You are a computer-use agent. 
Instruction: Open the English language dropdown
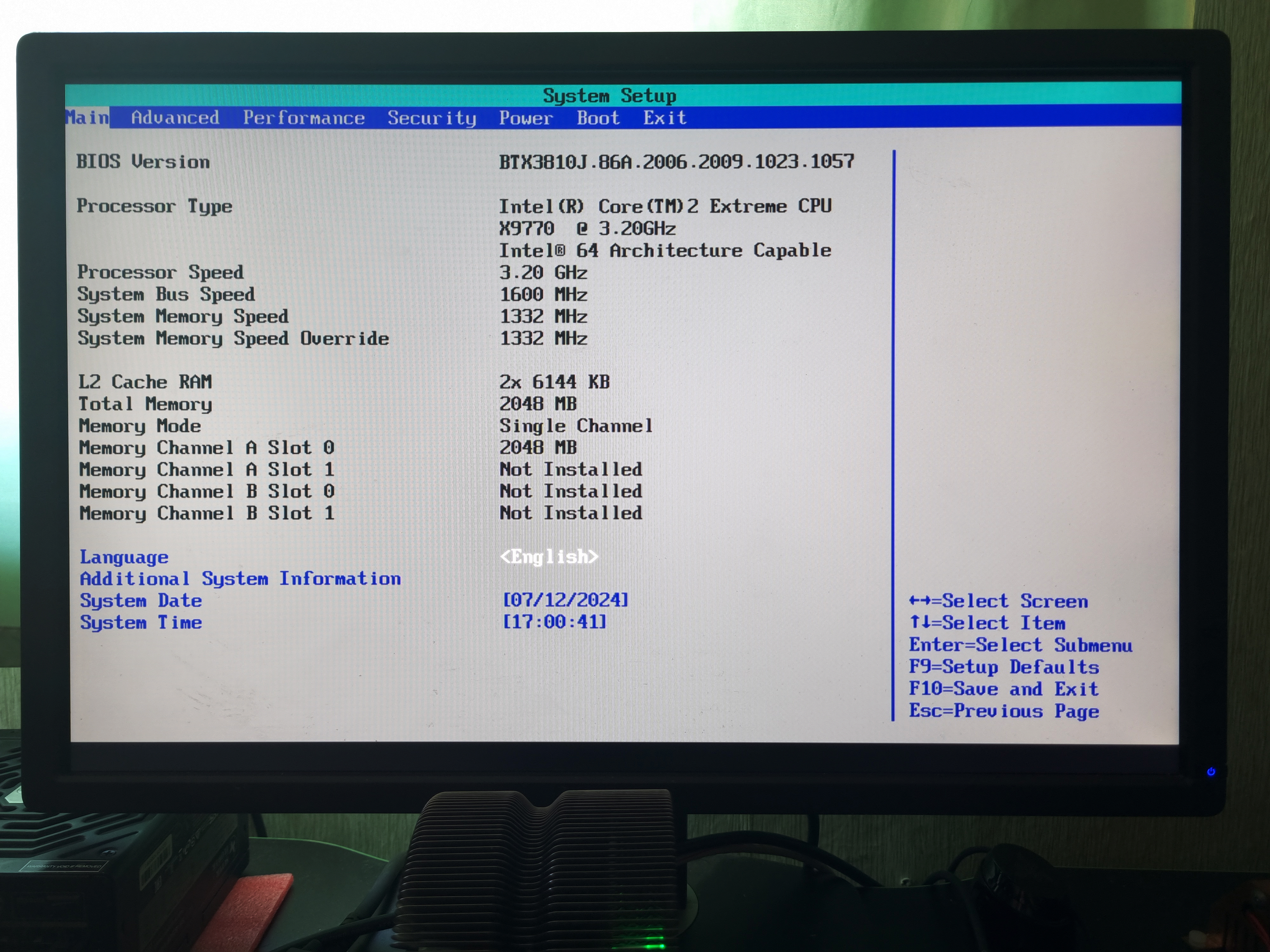pos(549,557)
